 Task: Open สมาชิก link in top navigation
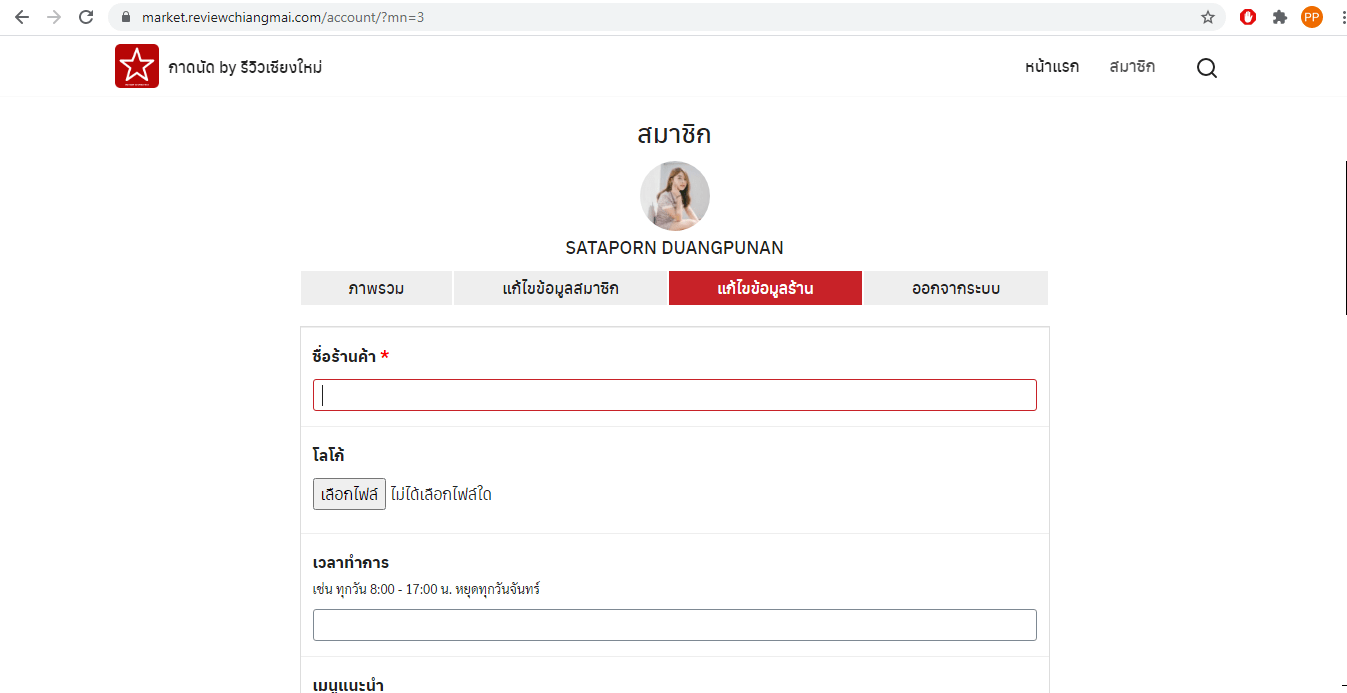[1132, 67]
